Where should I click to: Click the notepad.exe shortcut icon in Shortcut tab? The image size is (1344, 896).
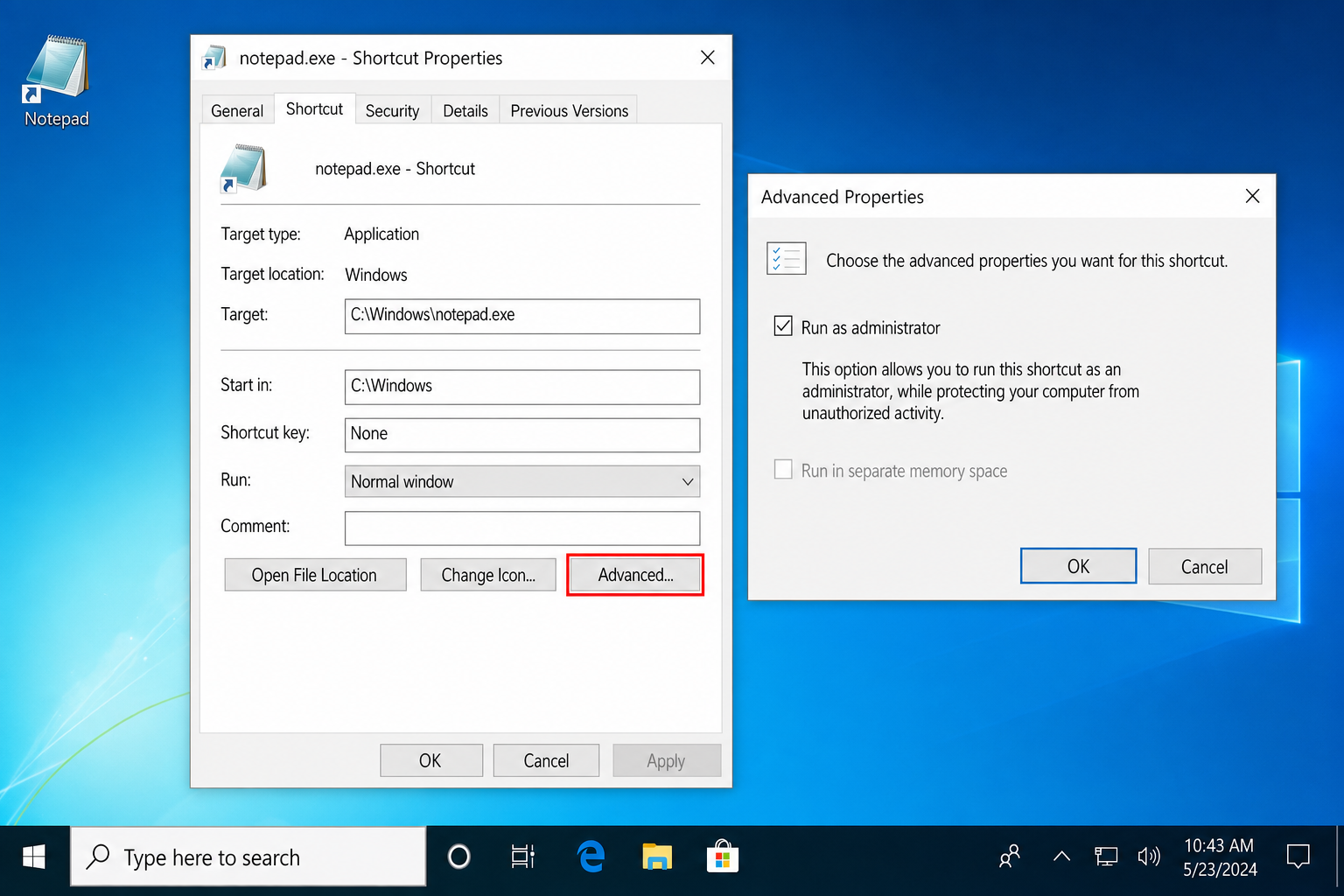click(x=243, y=168)
